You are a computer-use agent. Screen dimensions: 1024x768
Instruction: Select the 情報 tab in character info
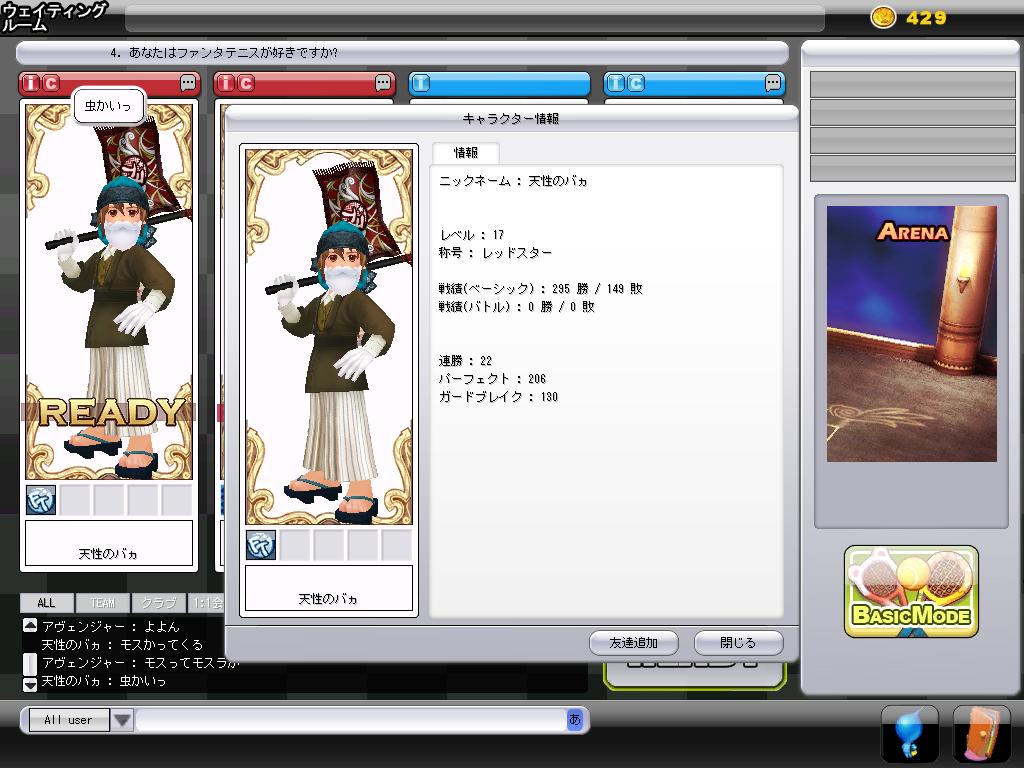point(466,153)
